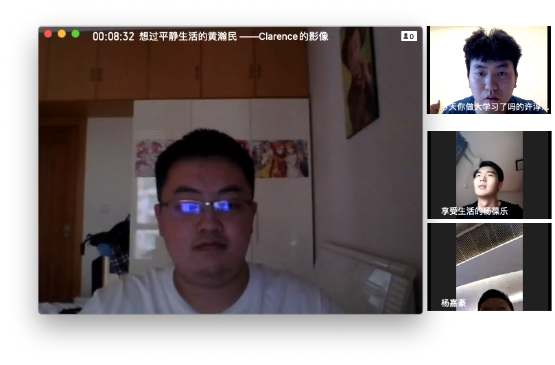Image resolution: width=555 pixels, height=365 pixels.
Task: Enter fullscreen with the green button
Action: click(75, 34)
